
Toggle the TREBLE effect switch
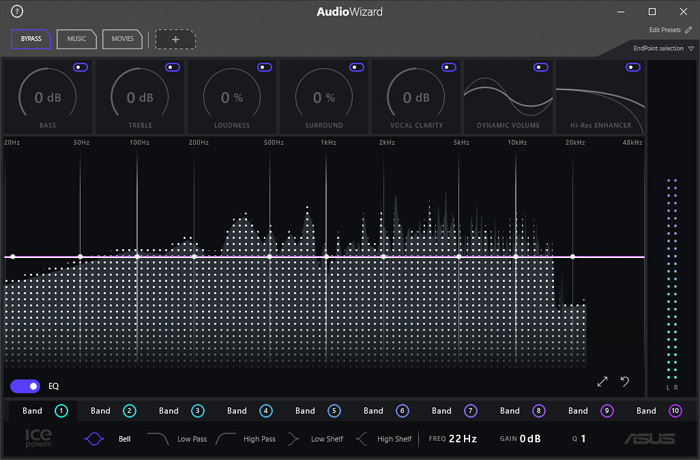[172, 67]
